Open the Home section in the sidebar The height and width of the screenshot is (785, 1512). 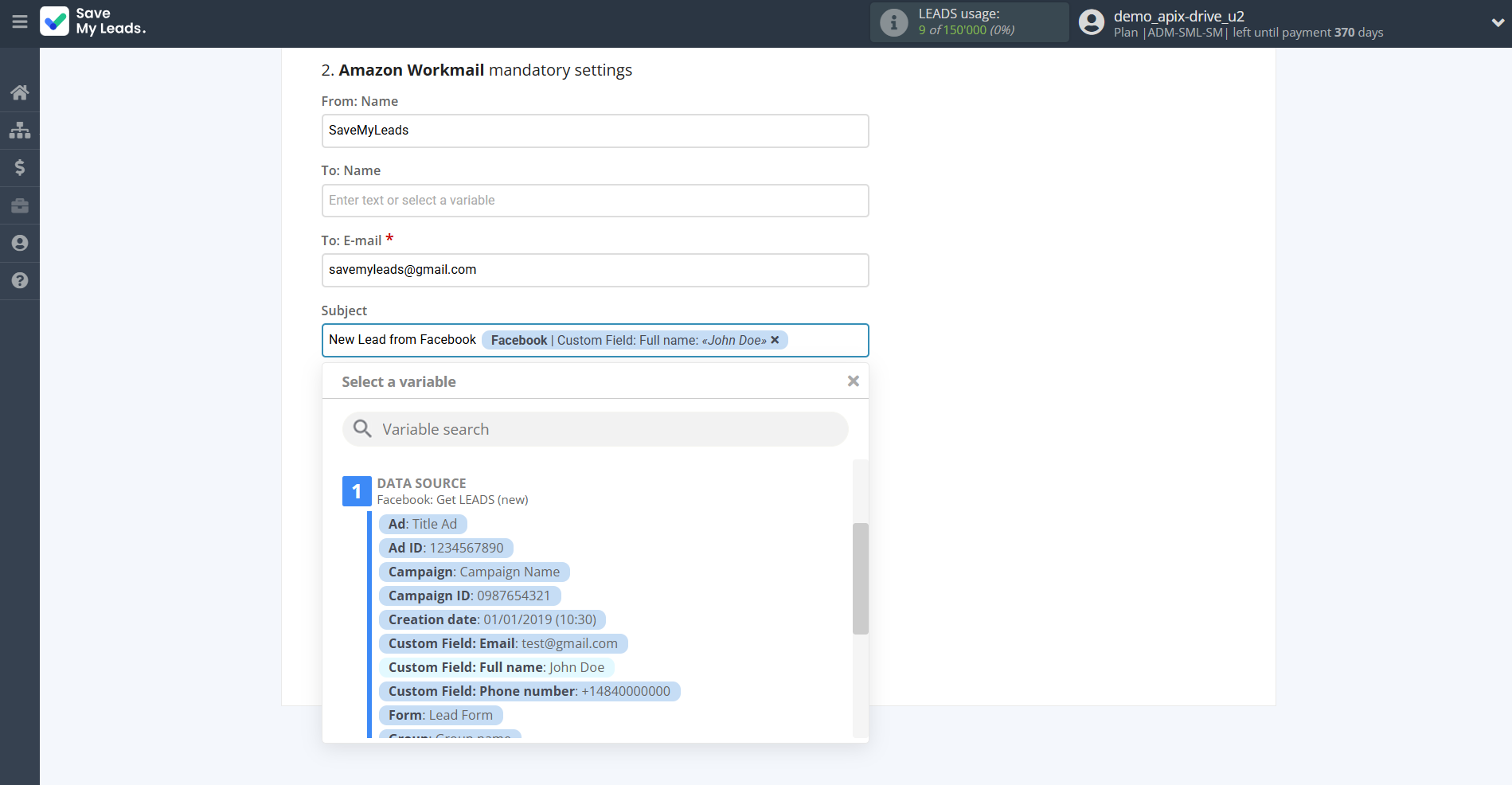coord(19,92)
